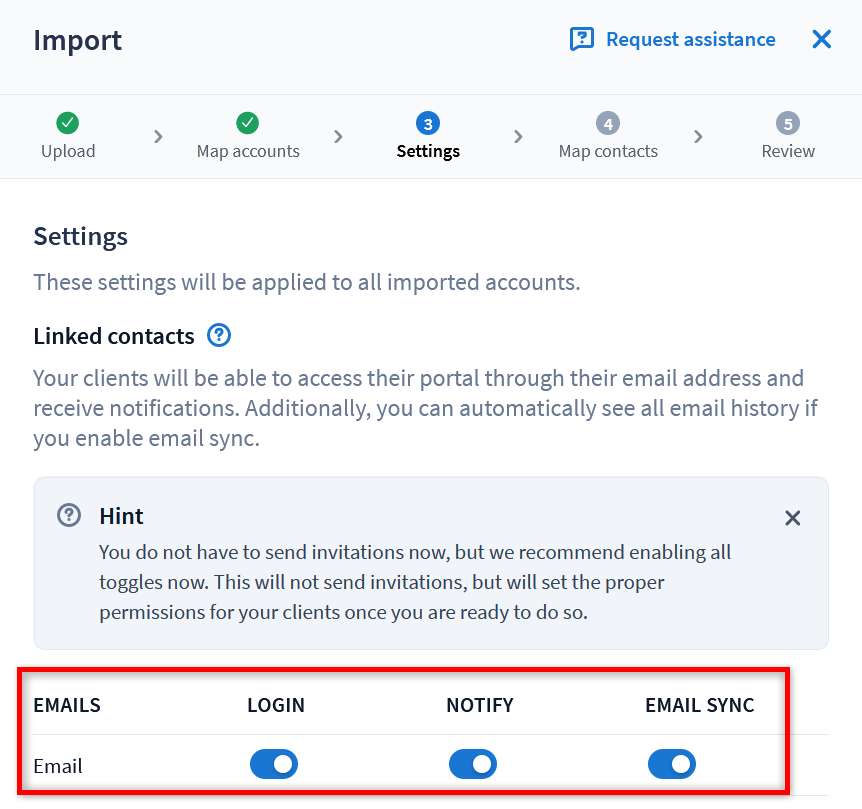The image size is (862, 809).
Task: Click the green checkmark above Upload
Action: pyautogui.click(x=68, y=123)
